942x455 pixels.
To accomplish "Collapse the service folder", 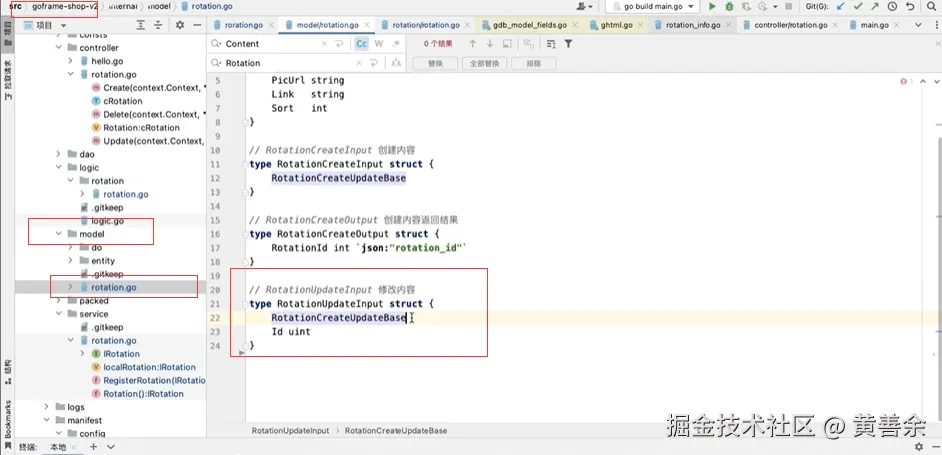I will (x=59, y=314).
